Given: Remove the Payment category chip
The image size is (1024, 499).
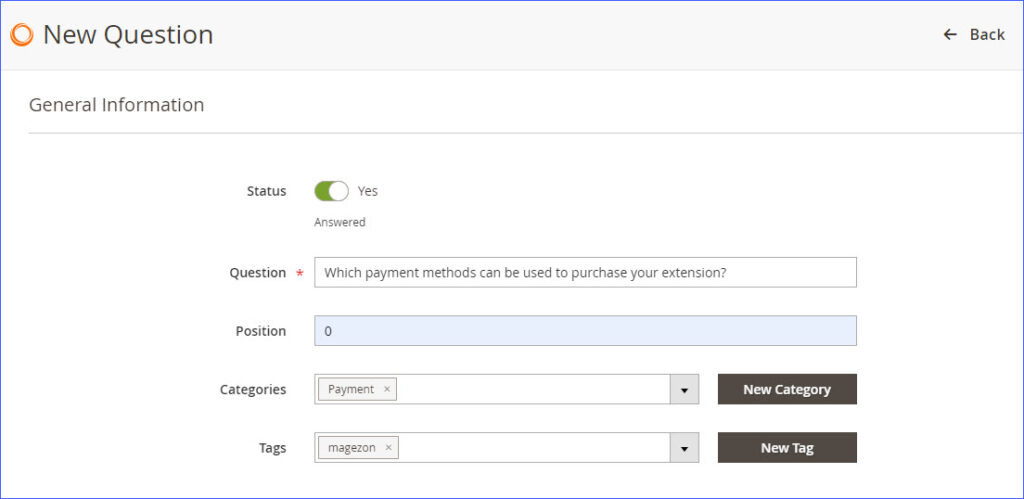Looking at the screenshot, I should (387, 389).
